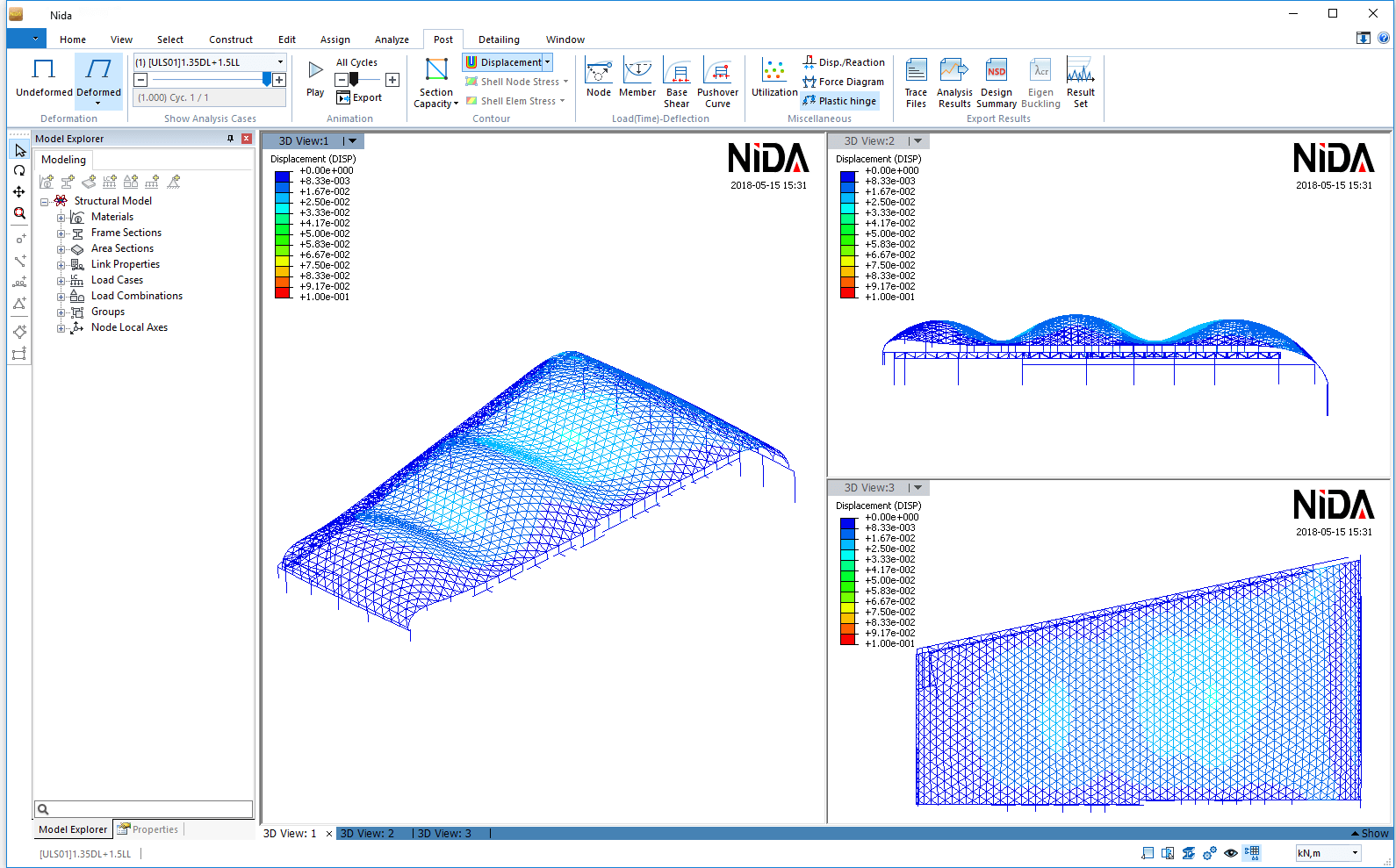Screen dimensions: 1396x868
Task: Play the deformation animation
Action: [315, 77]
